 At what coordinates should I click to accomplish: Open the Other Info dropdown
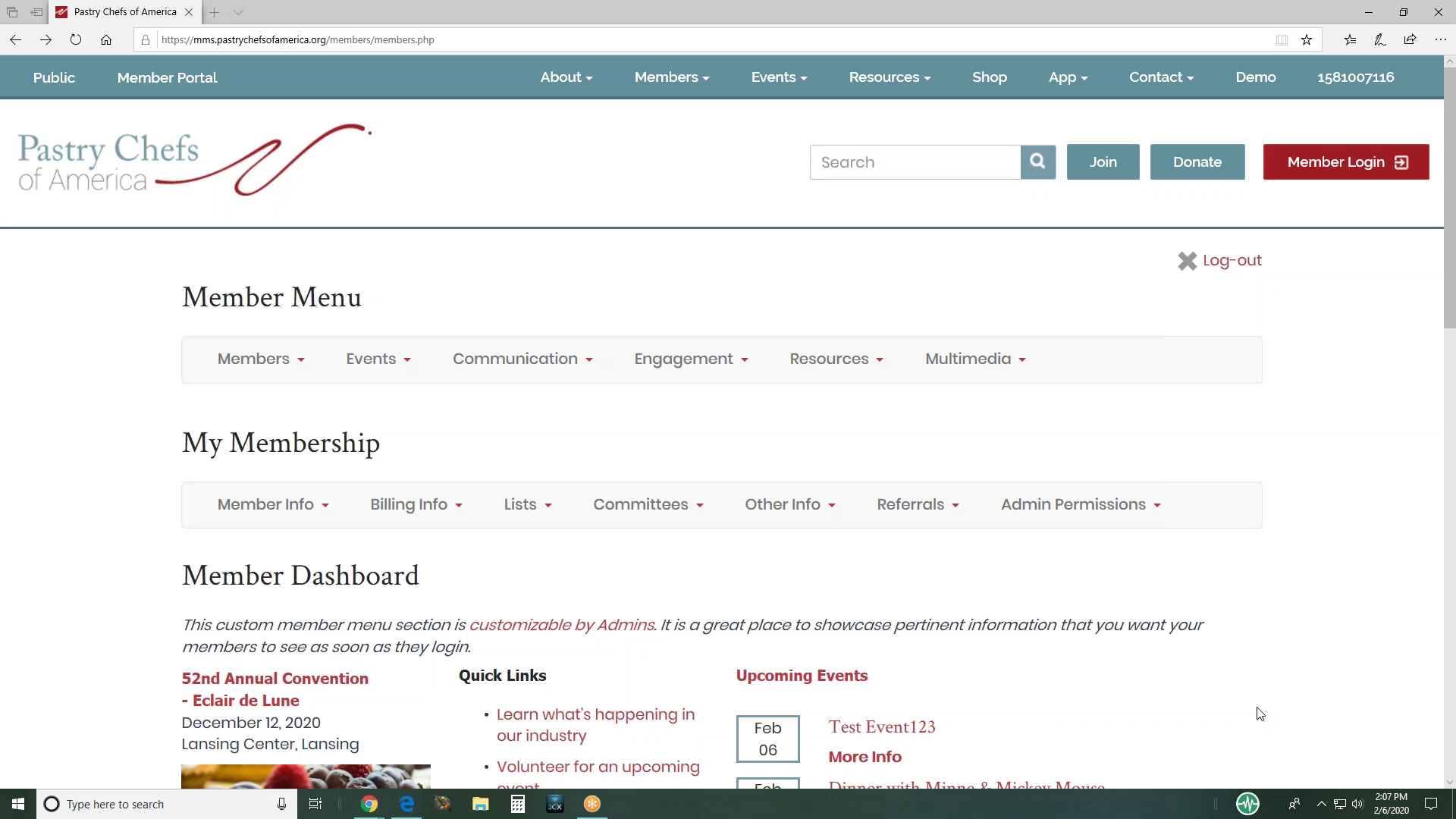click(x=789, y=504)
